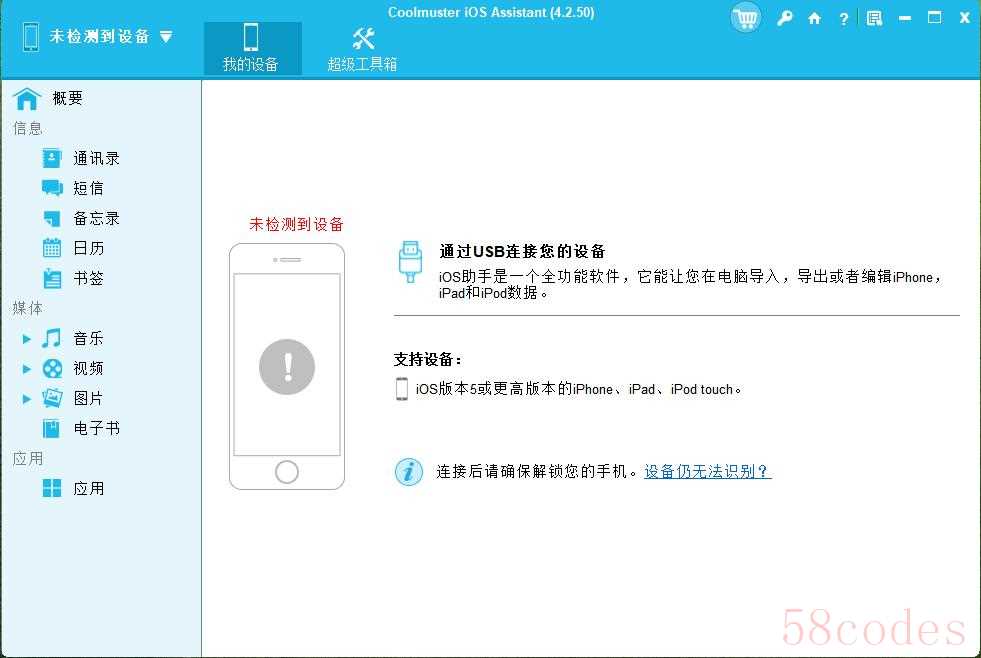Switch to 超级工具箱 tab
This screenshot has width=981, height=658.
tap(362, 48)
